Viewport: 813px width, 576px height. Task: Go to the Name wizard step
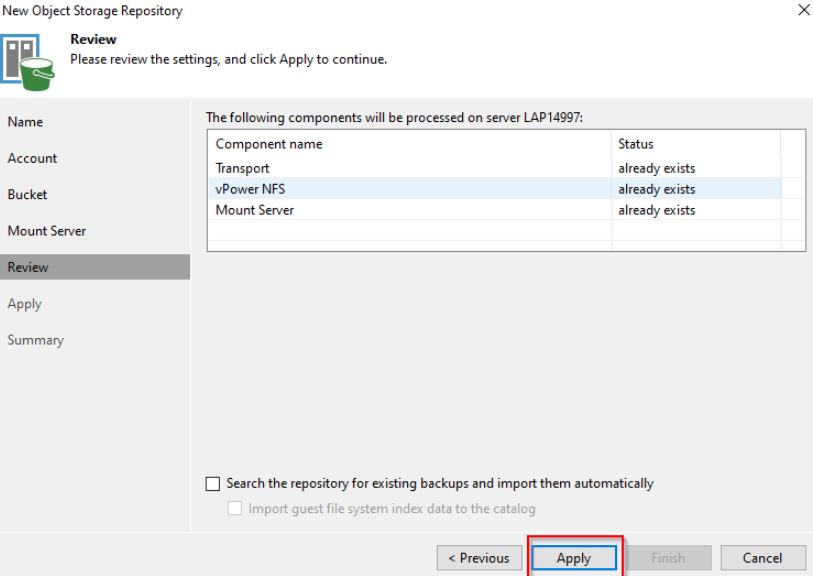tap(26, 122)
